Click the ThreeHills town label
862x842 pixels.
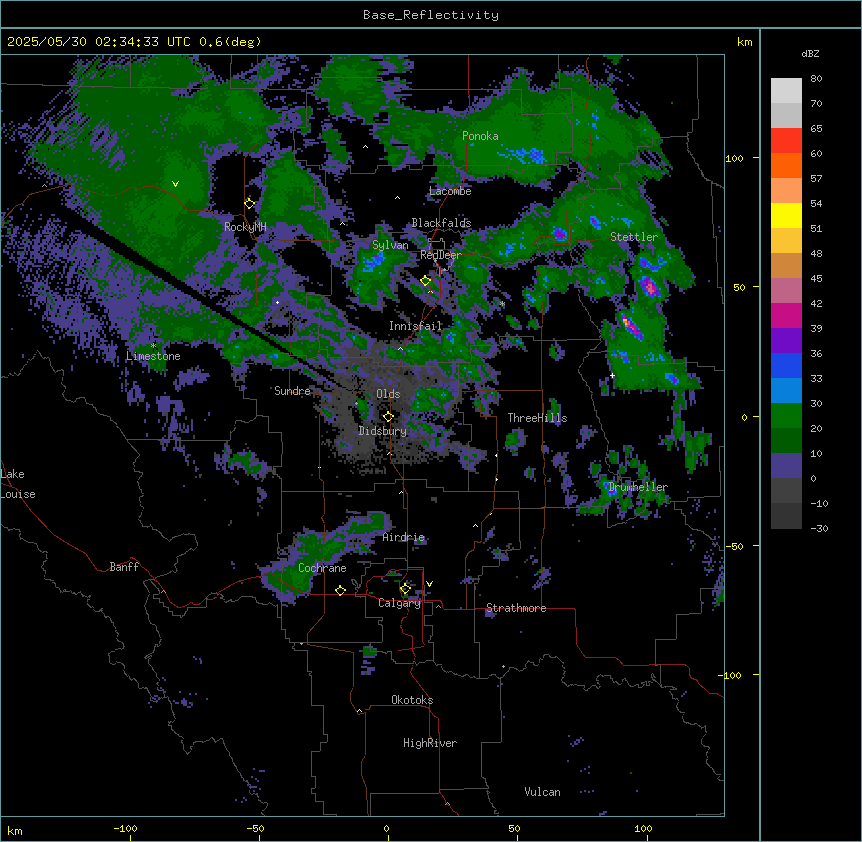pyautogui.click(x=537, y=418)
